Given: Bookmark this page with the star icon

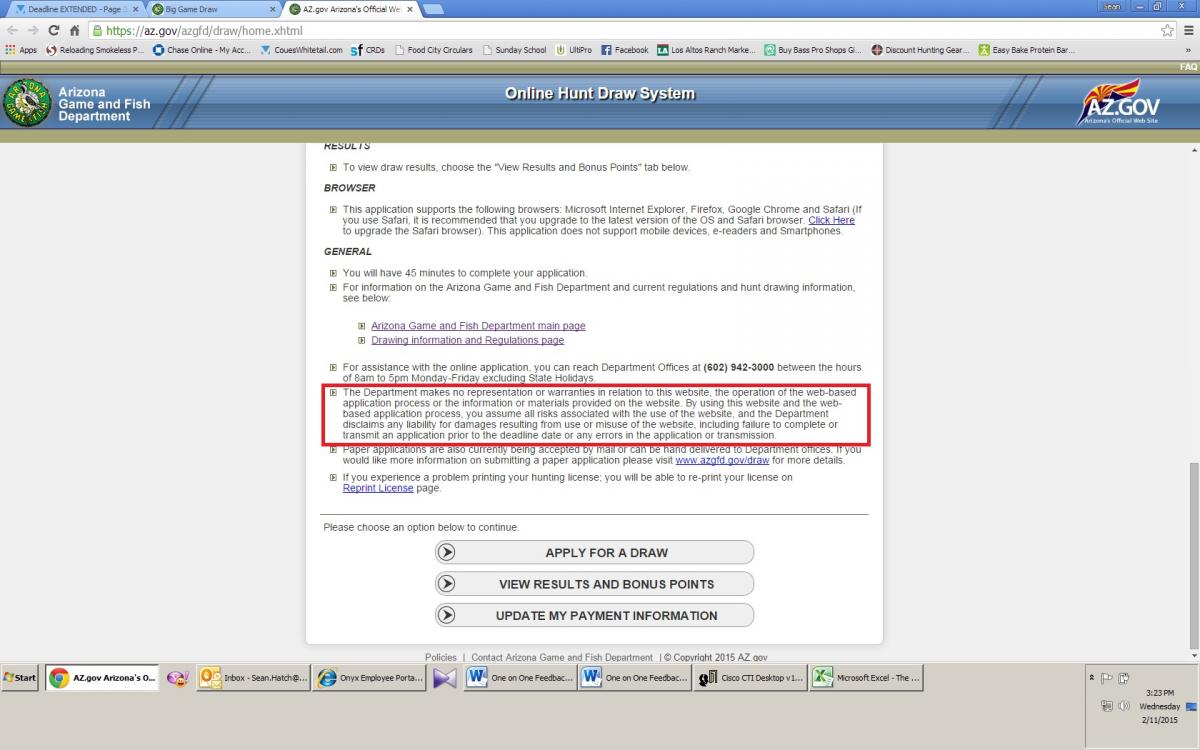Looking at the screenshot, I should point(1167,30).
